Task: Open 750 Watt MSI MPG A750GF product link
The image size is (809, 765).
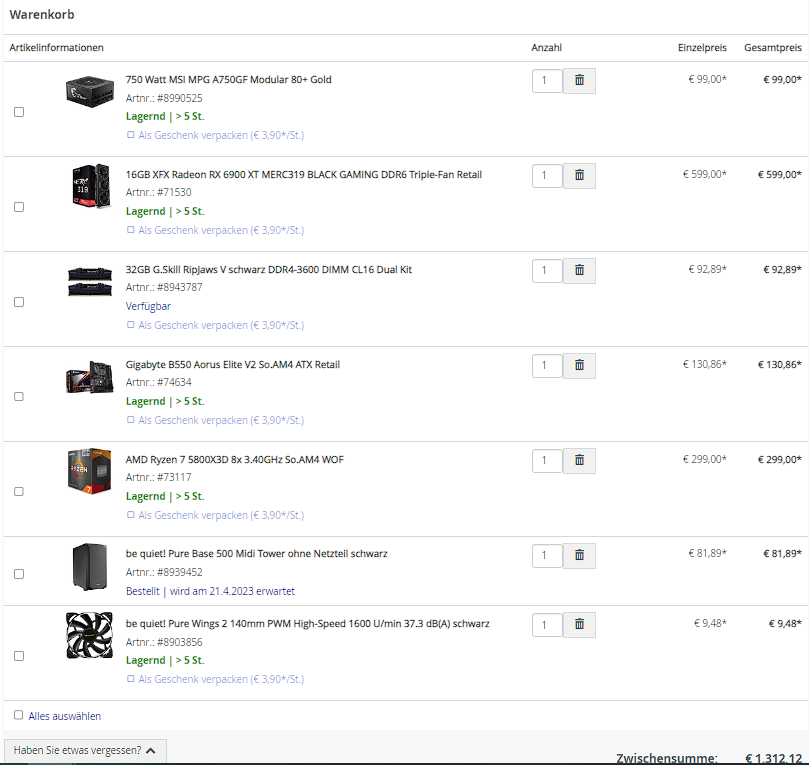Action: click(229, 79)
